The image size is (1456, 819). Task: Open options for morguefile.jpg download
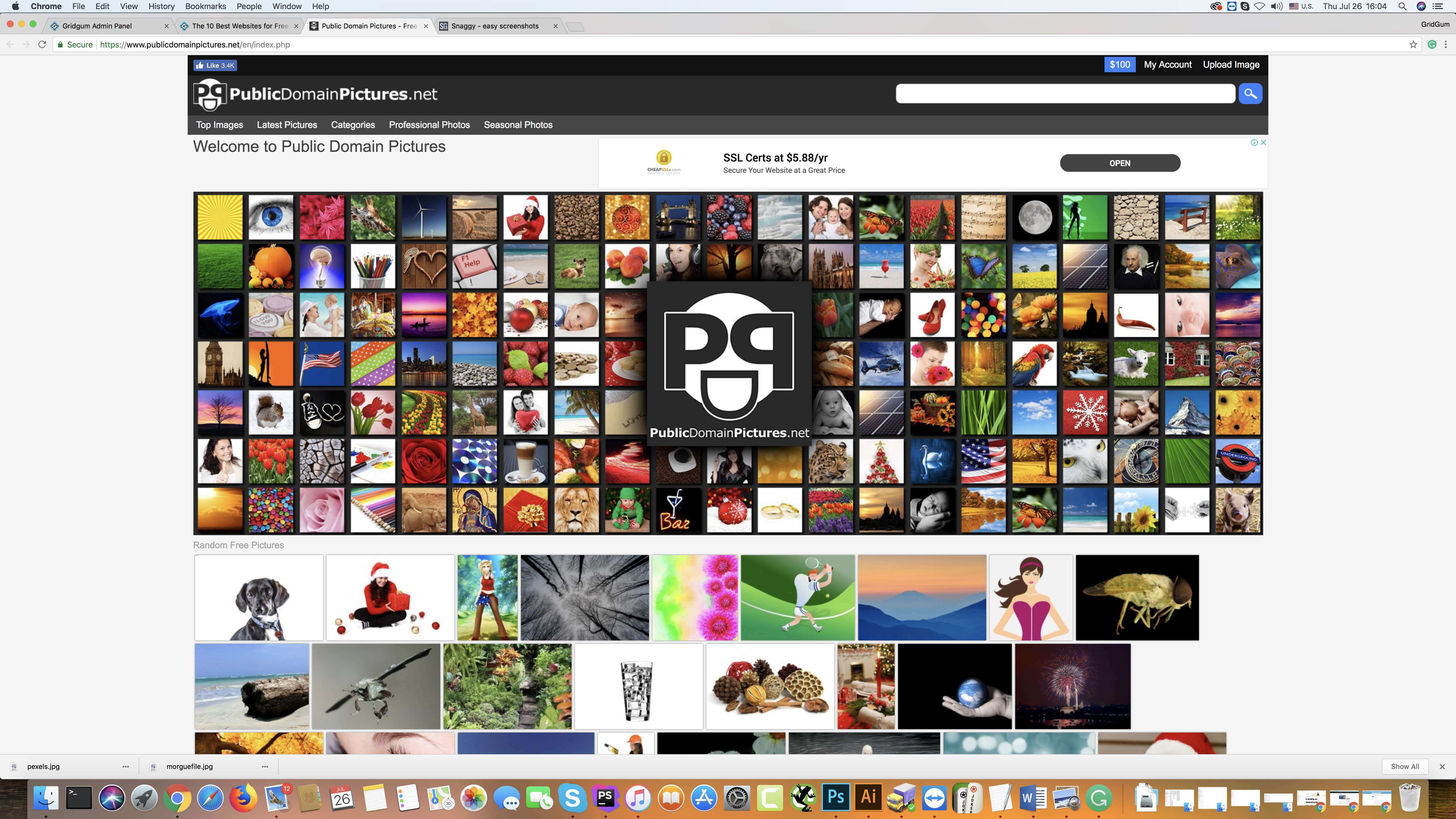pos(264,766)
